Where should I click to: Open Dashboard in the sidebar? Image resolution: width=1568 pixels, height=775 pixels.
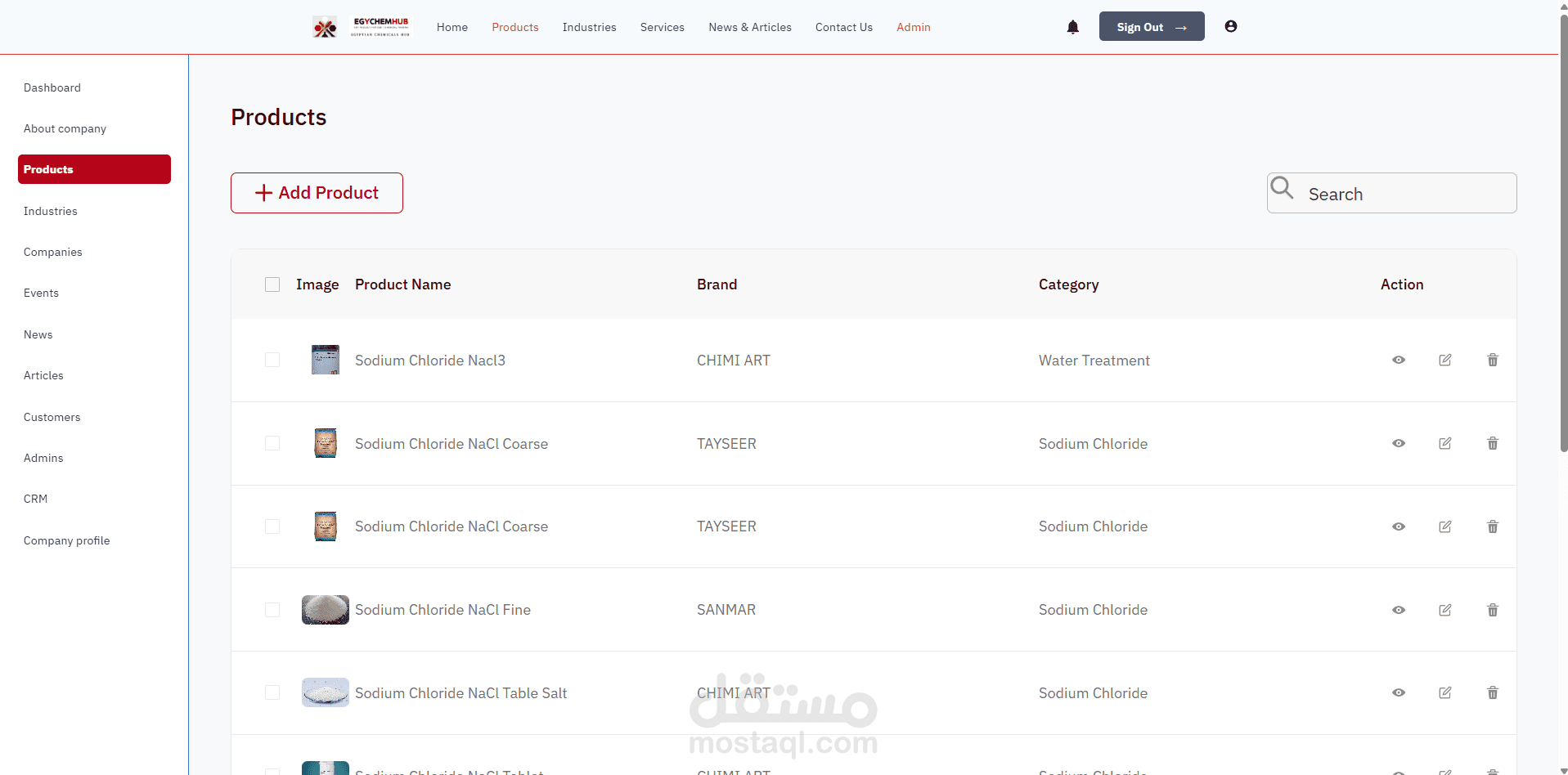pyautogui.click(x=52, y=87)
